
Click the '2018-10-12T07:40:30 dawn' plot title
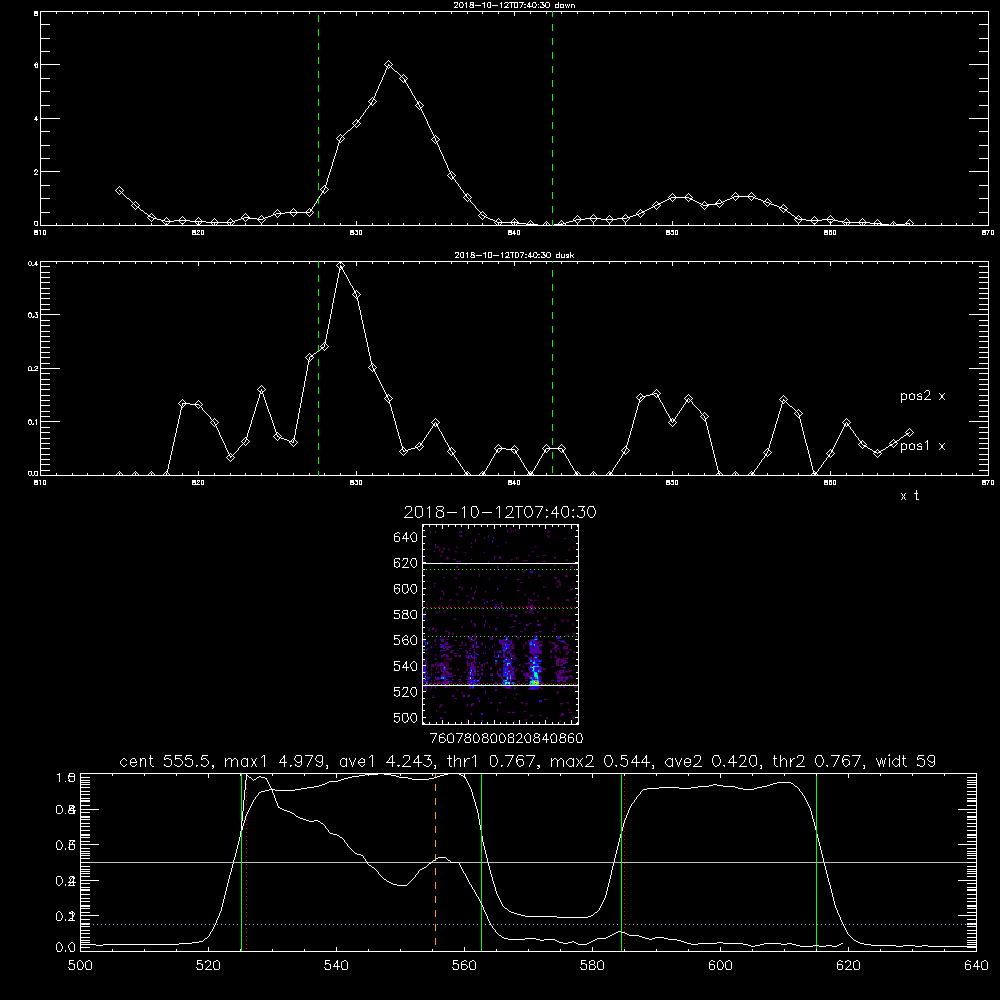click(x=514, y=5)
